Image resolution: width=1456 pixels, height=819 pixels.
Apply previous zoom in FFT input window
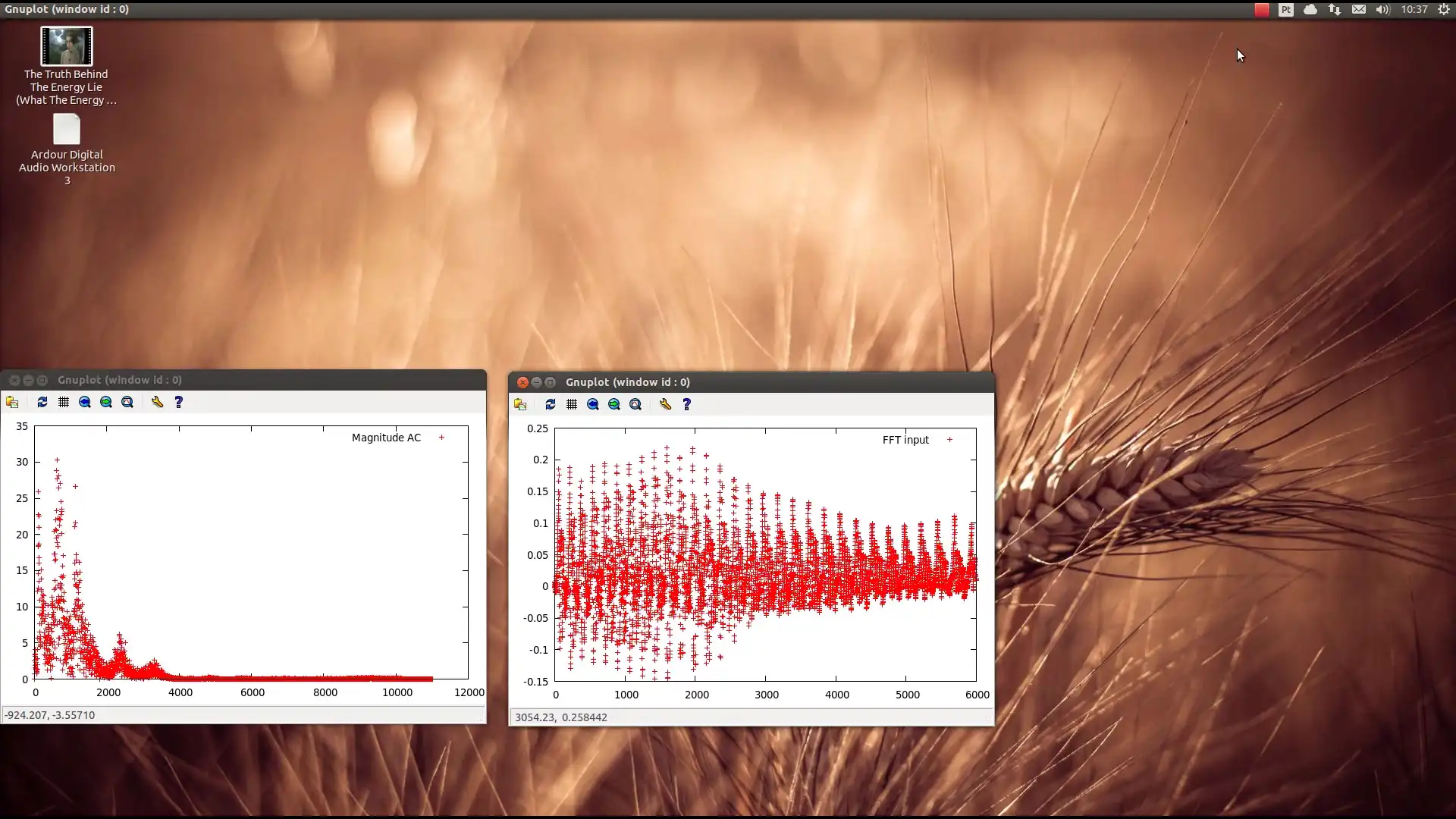coord(593,404)
